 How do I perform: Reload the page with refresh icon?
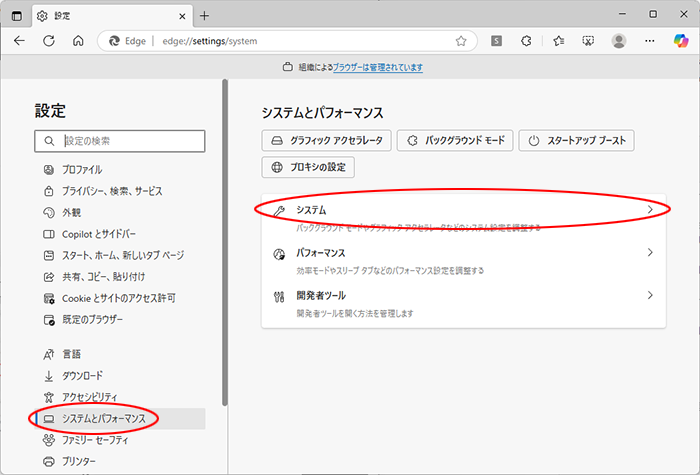[x=48, y=41]
